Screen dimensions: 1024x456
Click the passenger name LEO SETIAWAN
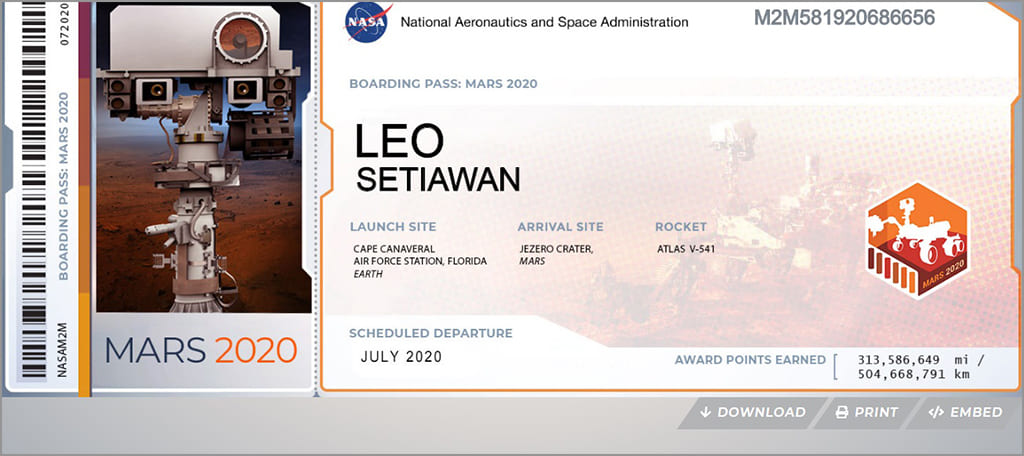click(x=438, y=160)
